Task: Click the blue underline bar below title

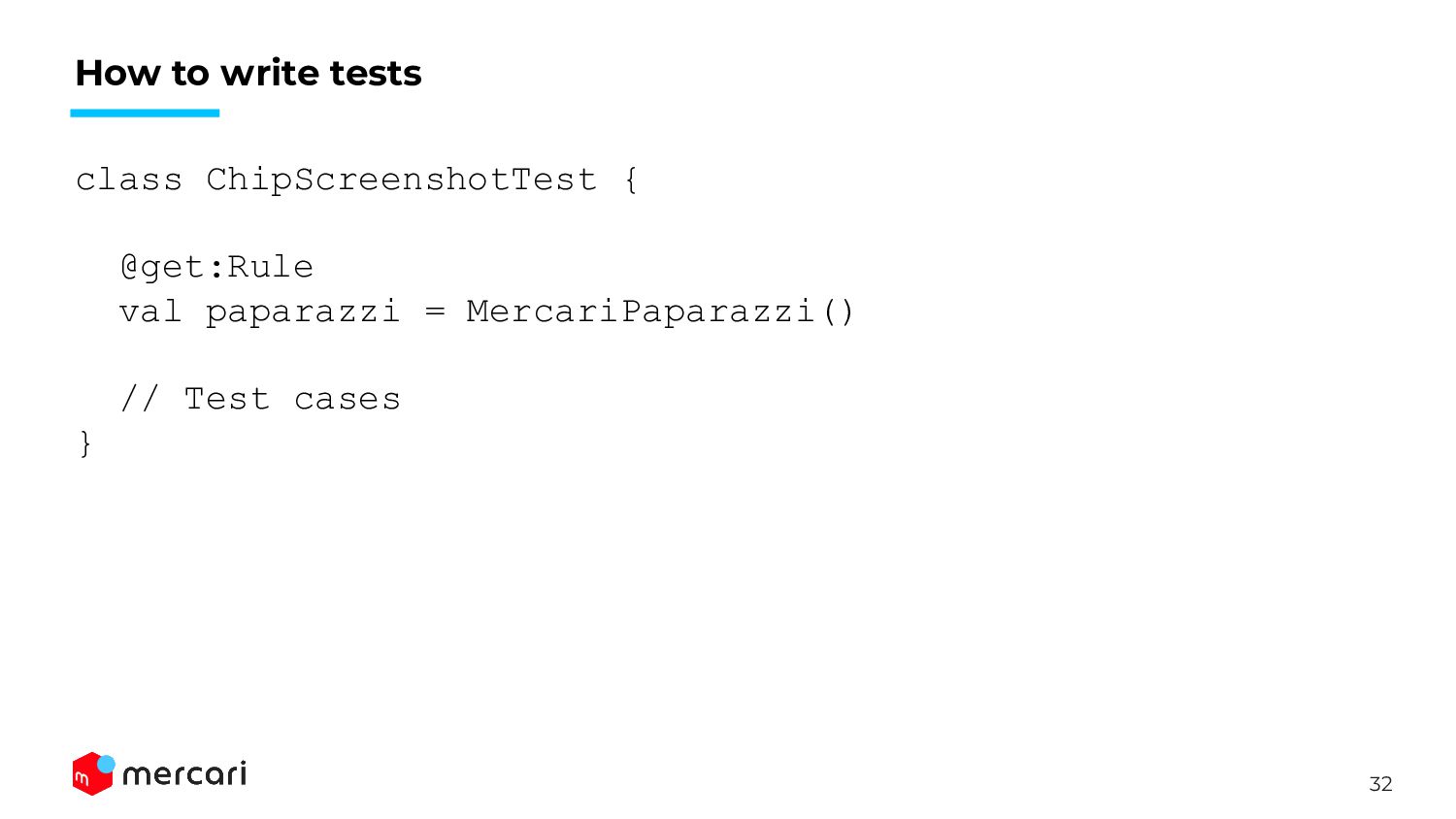Action: coord(145,113)
